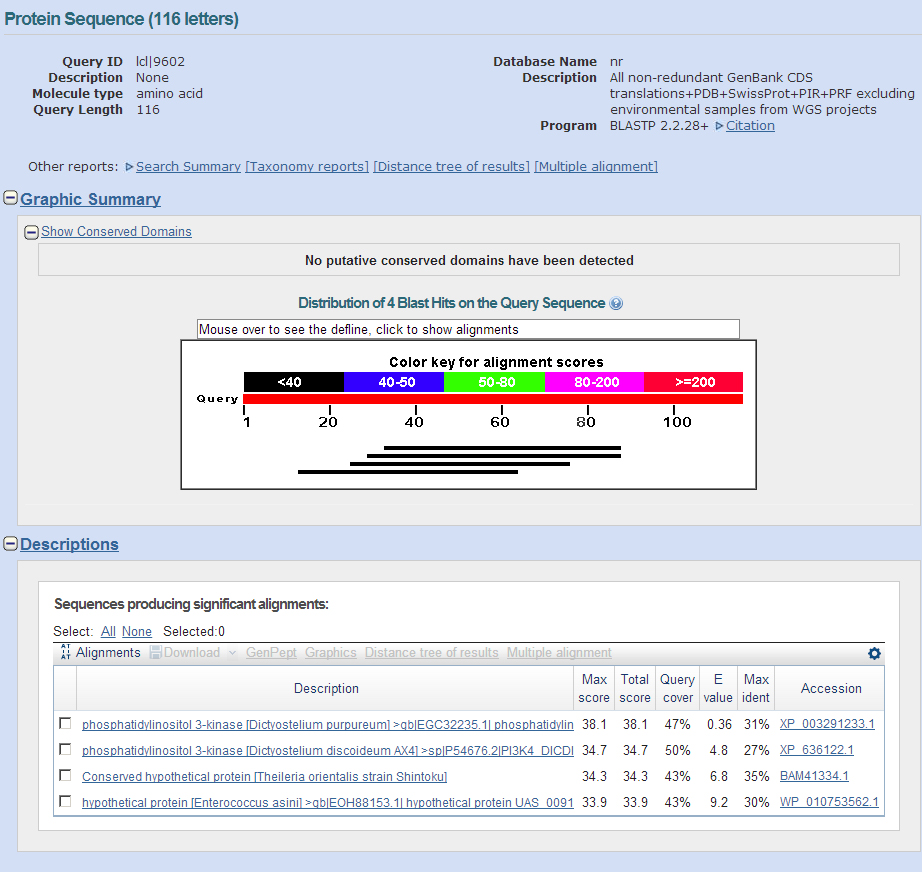The height and width of the screenshot is (872, 922).
Task: Click the Selected:0 counter text
Action: tap(194, 632)
